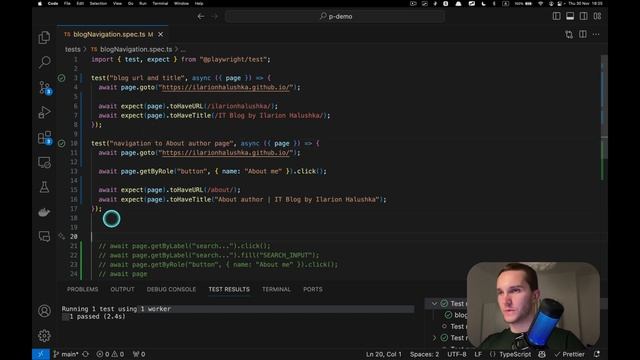Click the Wi-Fi icon in macOS menu bar

(x=540, y=3)
